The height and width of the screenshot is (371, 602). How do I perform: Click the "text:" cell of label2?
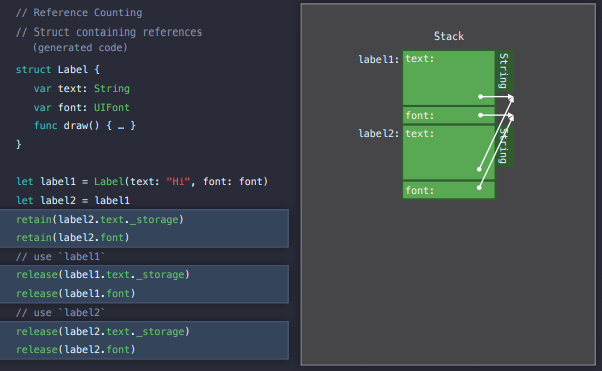449,152
